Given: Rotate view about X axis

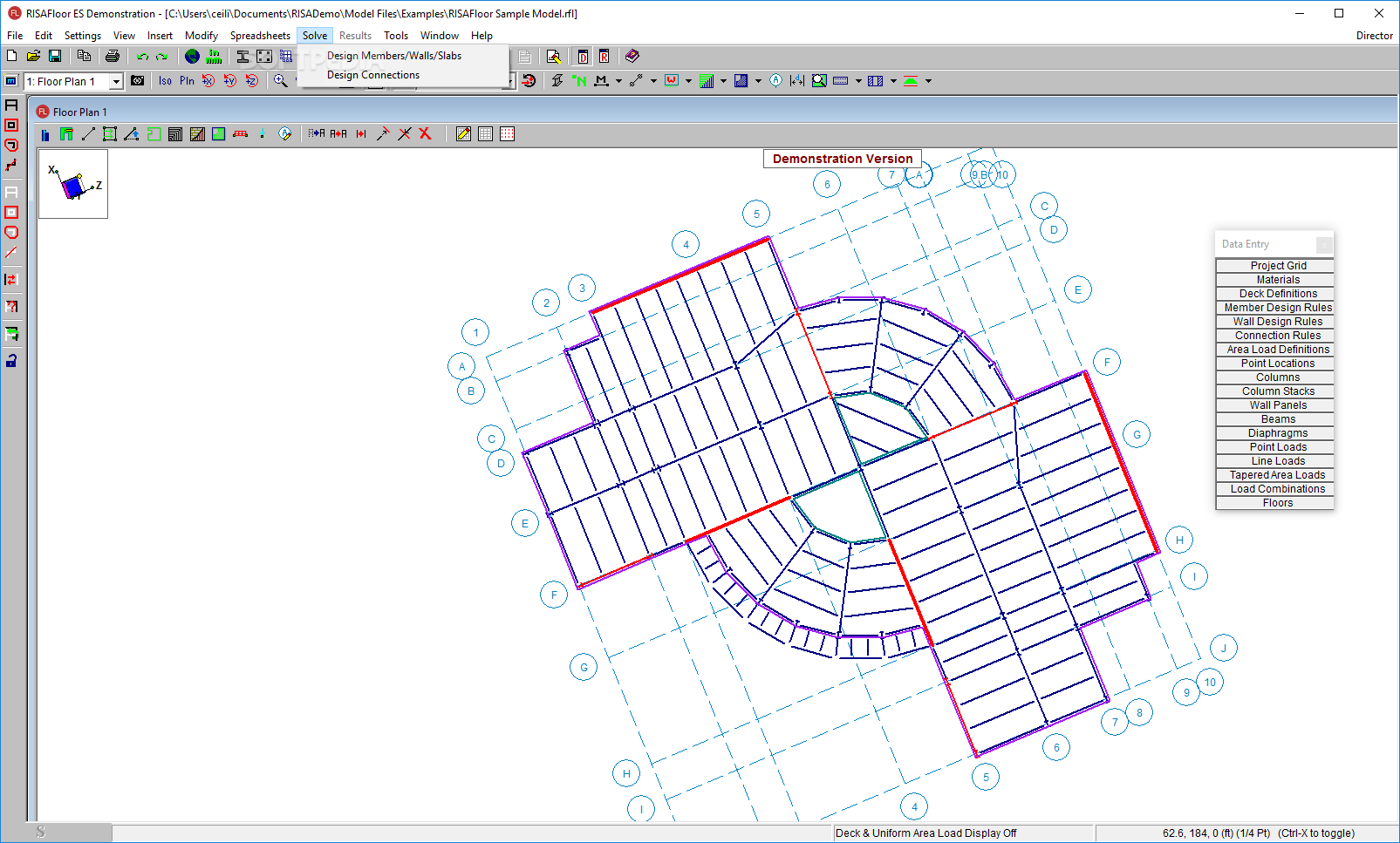Looking at the screenshot, I should [x=208, y=81].
